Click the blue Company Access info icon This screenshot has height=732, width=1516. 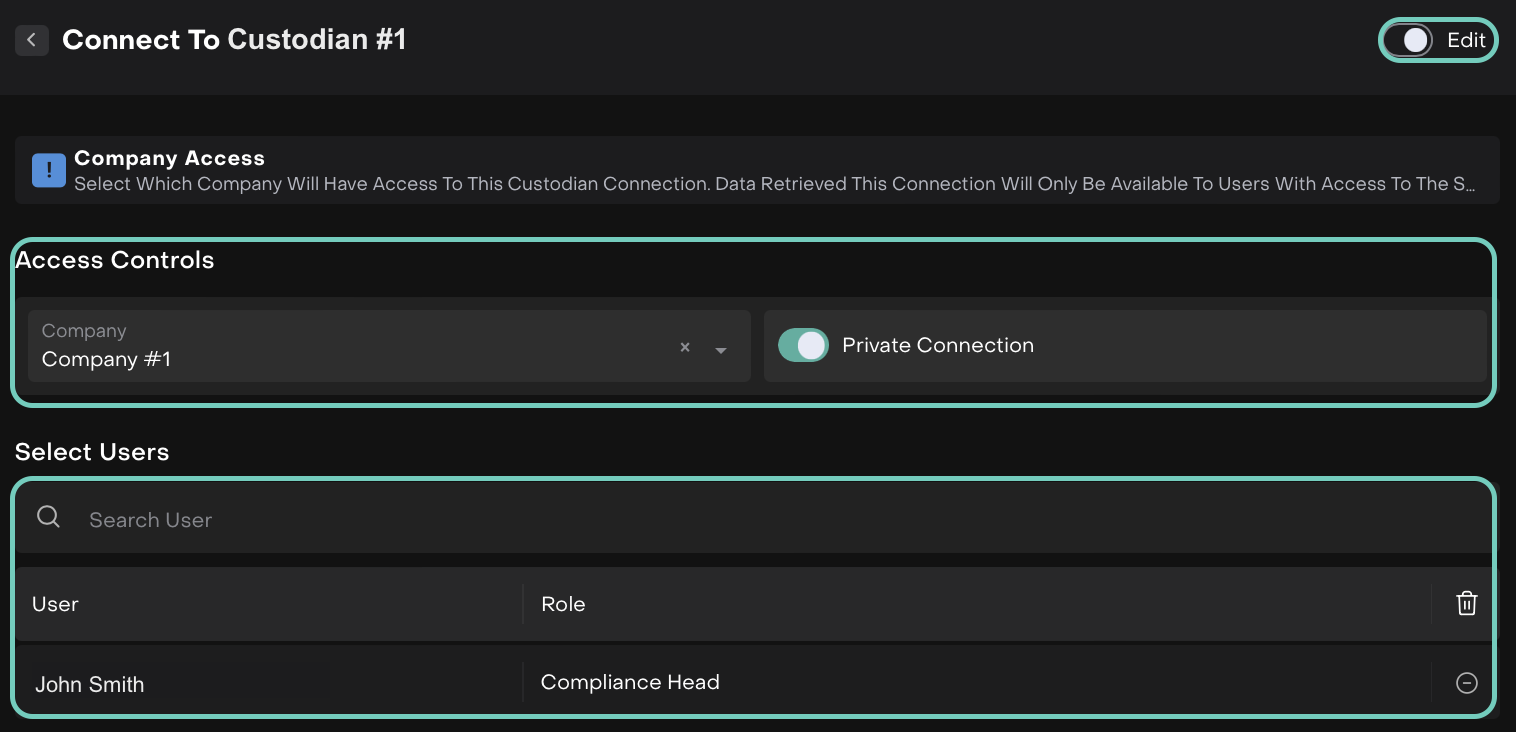tap(49, 170)
